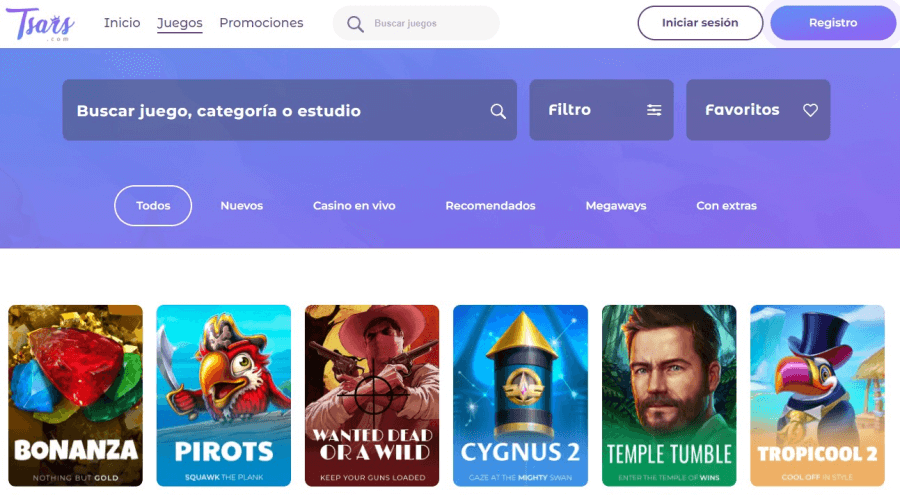Open the Filtro options
The height and width of the screenshot is (495, 900).
point(602,110)
